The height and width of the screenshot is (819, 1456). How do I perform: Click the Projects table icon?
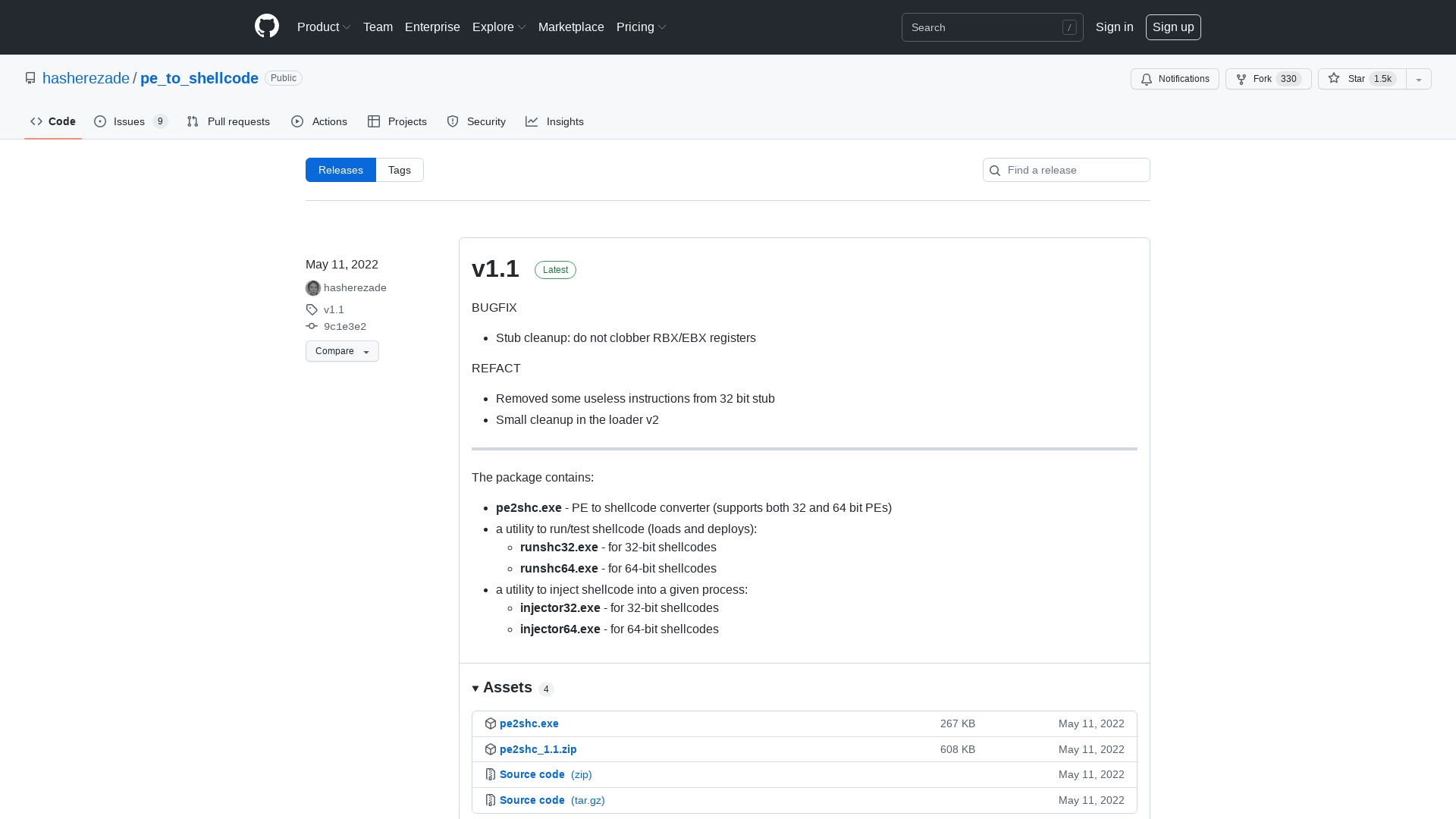click(374, 121)
